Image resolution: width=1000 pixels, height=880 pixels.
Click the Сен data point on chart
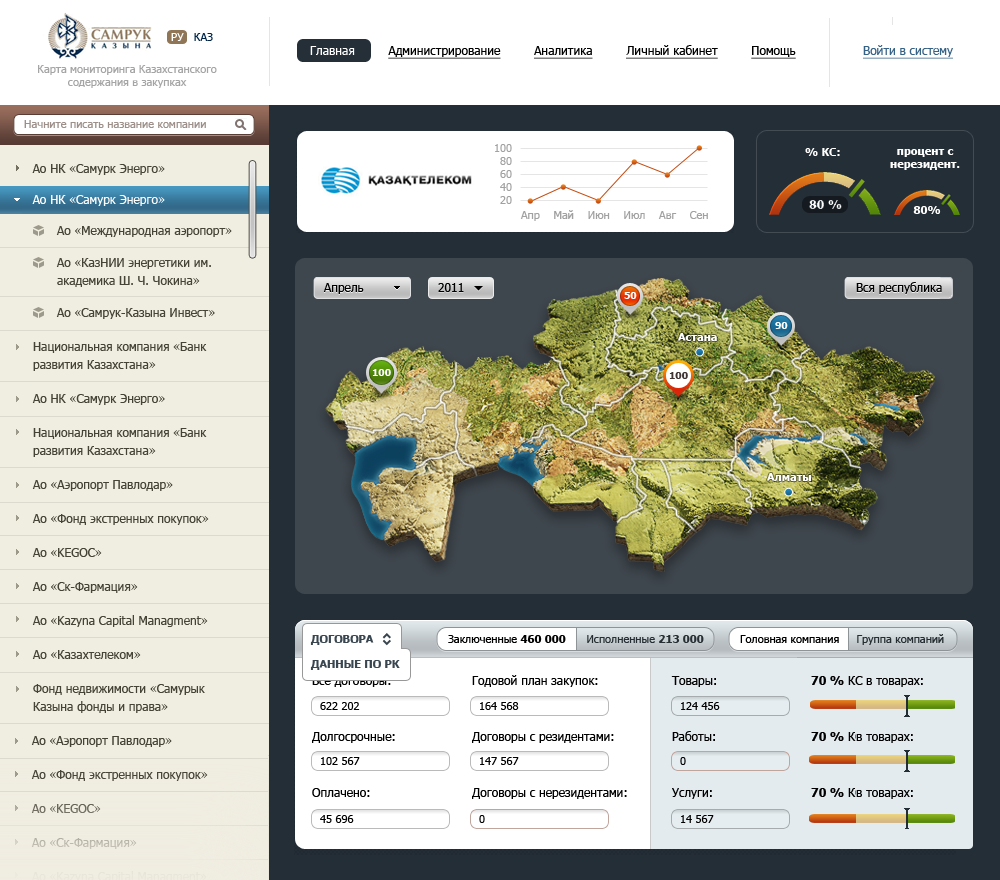coord(700,148)
